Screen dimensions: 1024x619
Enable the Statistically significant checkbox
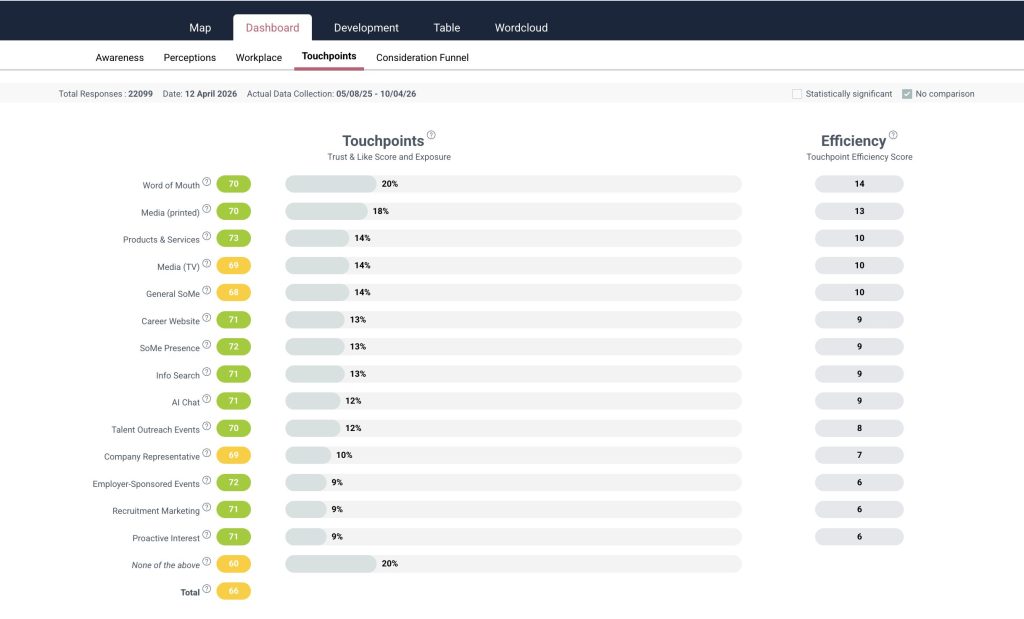[797, 94]
